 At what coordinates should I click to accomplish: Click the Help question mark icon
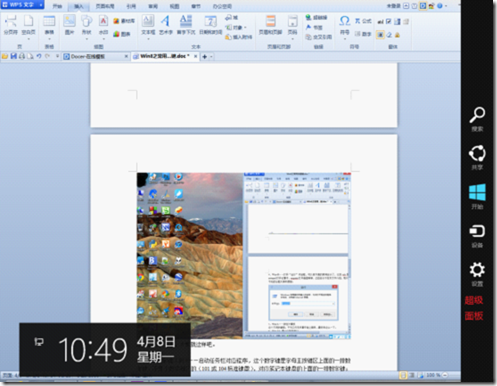[x=440, y=6]
